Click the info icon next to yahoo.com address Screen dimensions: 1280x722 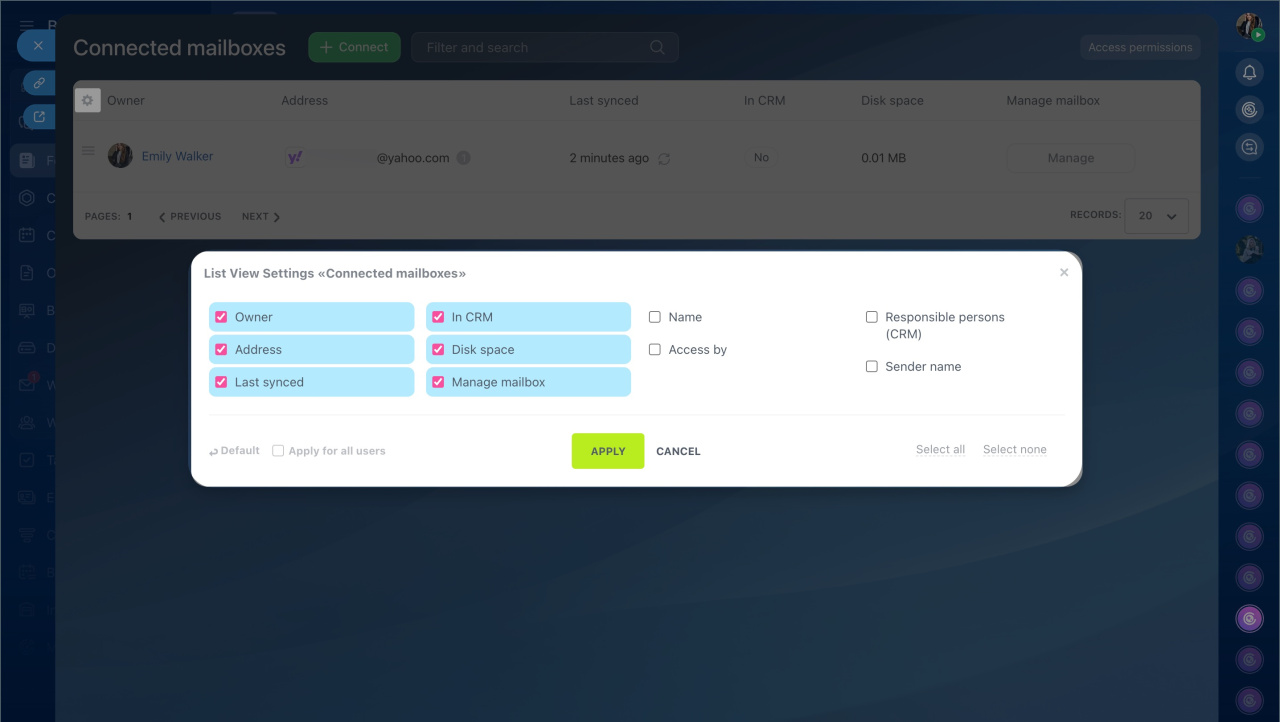click(x=463, y=158)
